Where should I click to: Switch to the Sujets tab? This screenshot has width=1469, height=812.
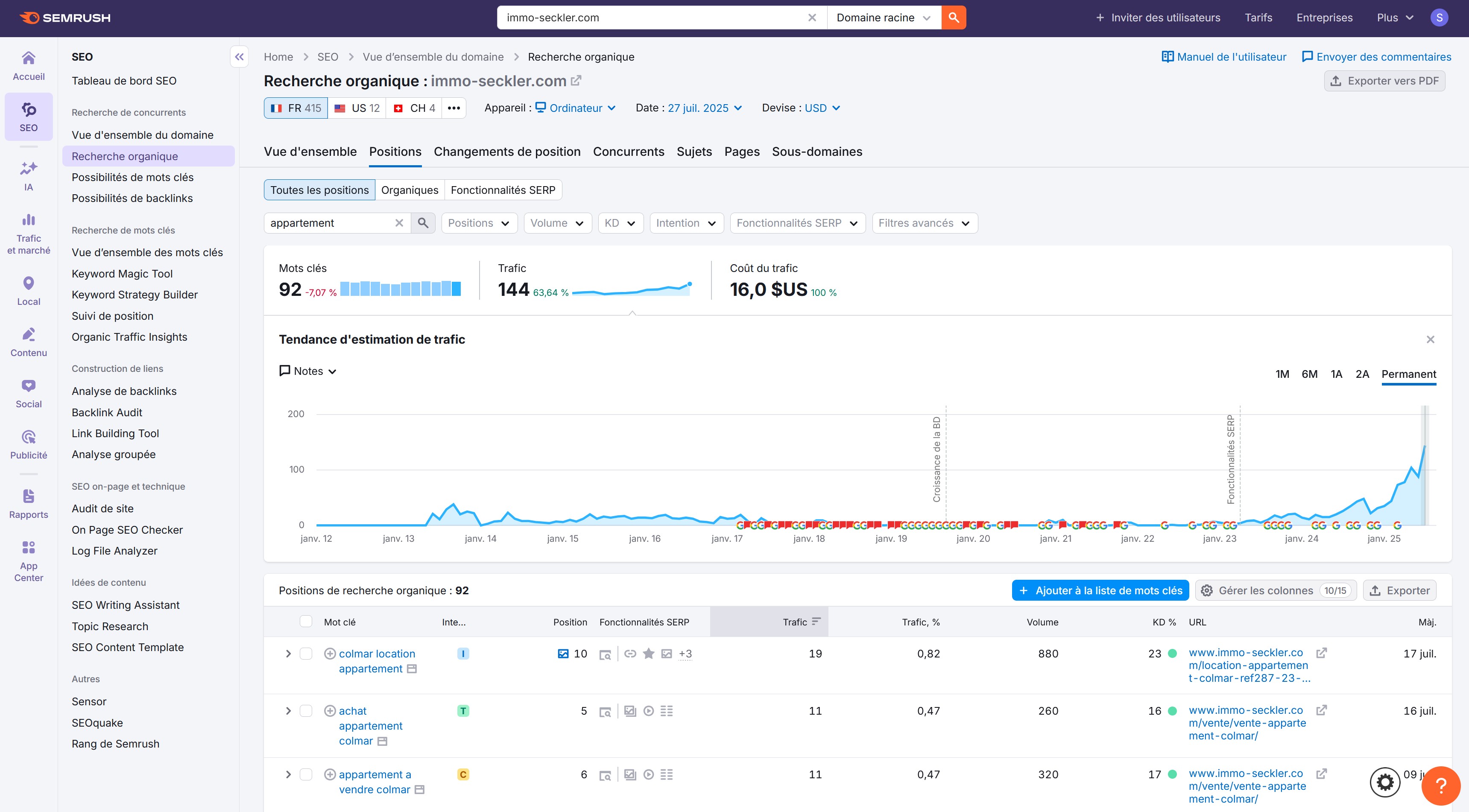[694, 152]
